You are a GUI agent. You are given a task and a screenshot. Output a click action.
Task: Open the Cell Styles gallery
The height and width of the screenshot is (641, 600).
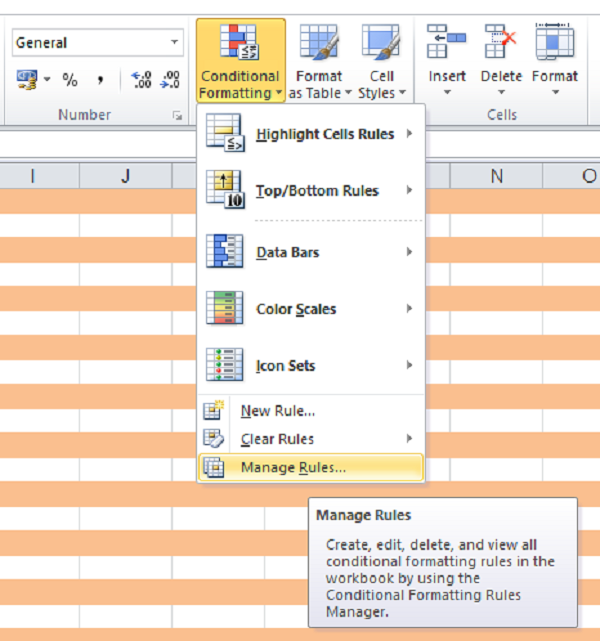pyautogui.click(x=382, y=61)
